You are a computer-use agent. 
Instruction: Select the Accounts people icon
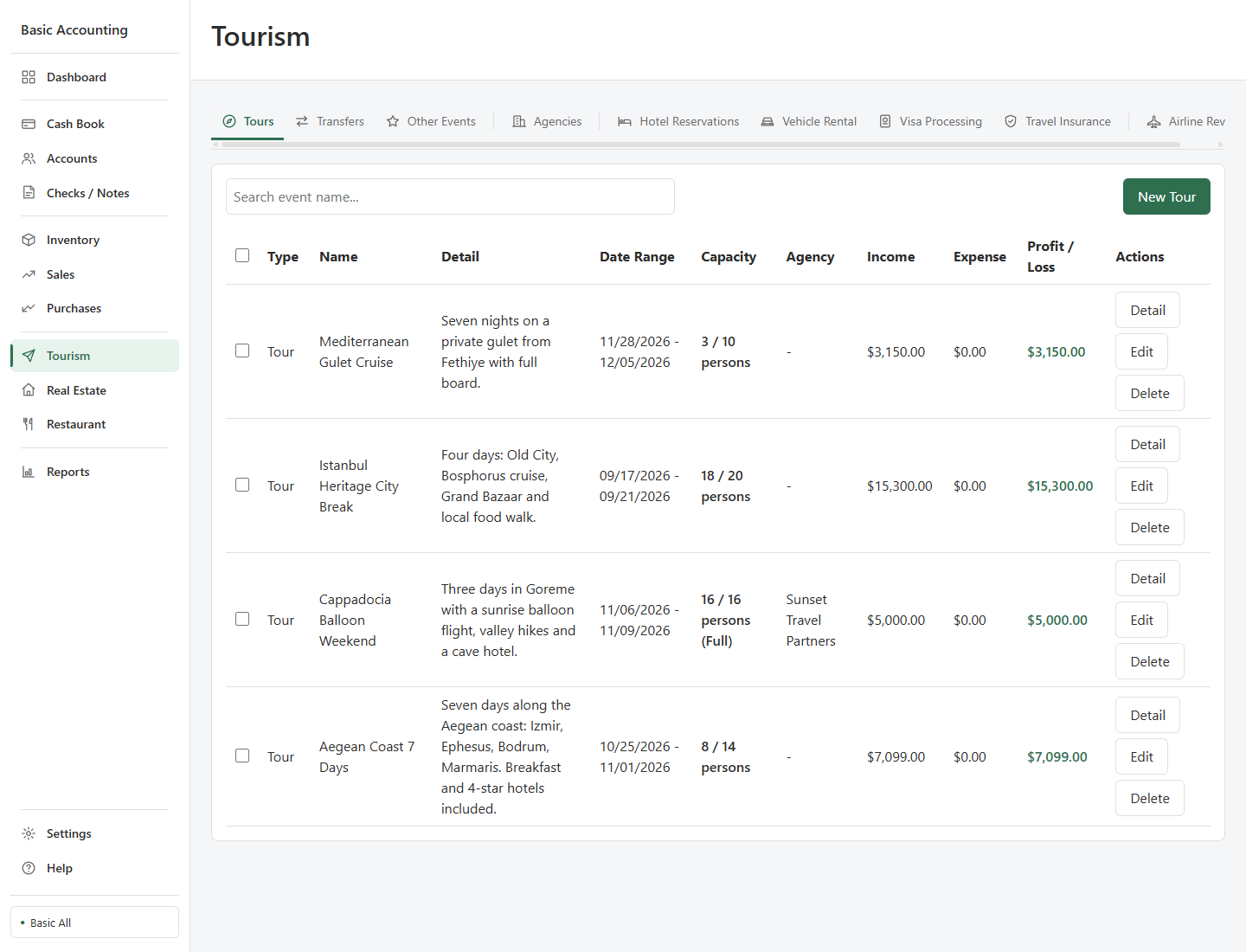(29, 158)
